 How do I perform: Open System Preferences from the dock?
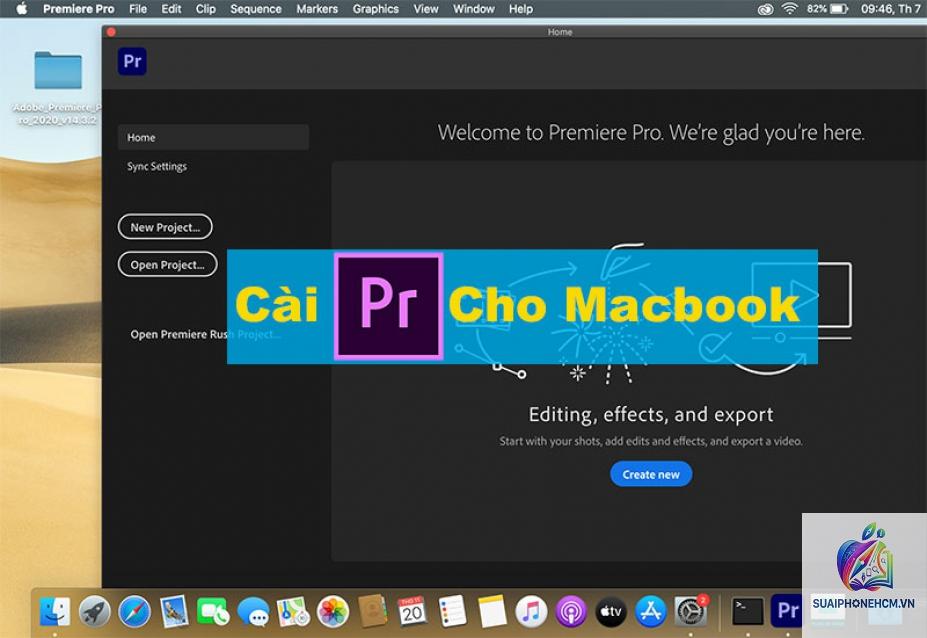click(x=691, y=611)
